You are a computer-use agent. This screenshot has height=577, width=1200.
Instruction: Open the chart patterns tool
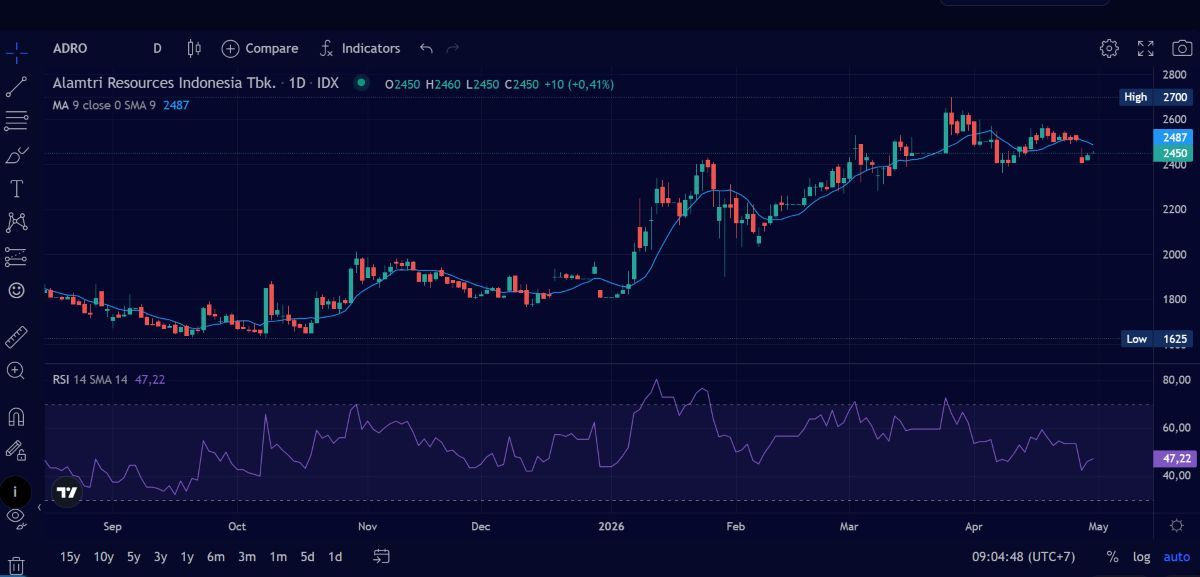pyautogui.click(x=16, y=222)
